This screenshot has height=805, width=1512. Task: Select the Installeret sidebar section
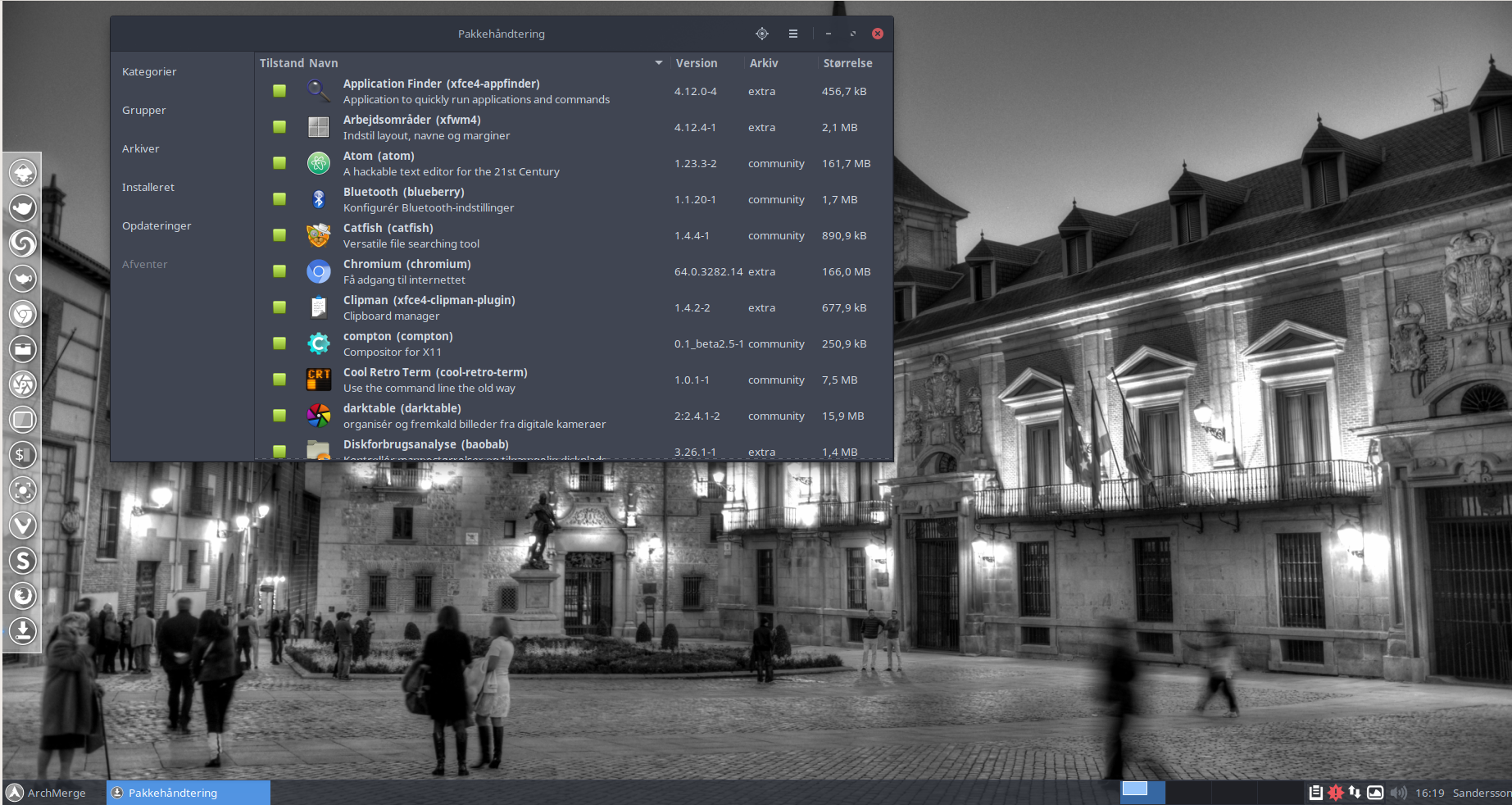click(x=148, y=188)
